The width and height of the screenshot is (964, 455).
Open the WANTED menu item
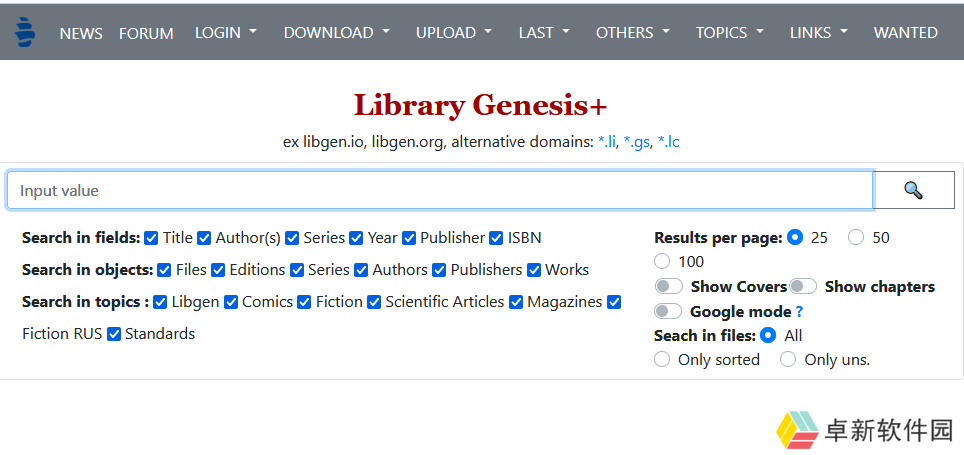906,33
